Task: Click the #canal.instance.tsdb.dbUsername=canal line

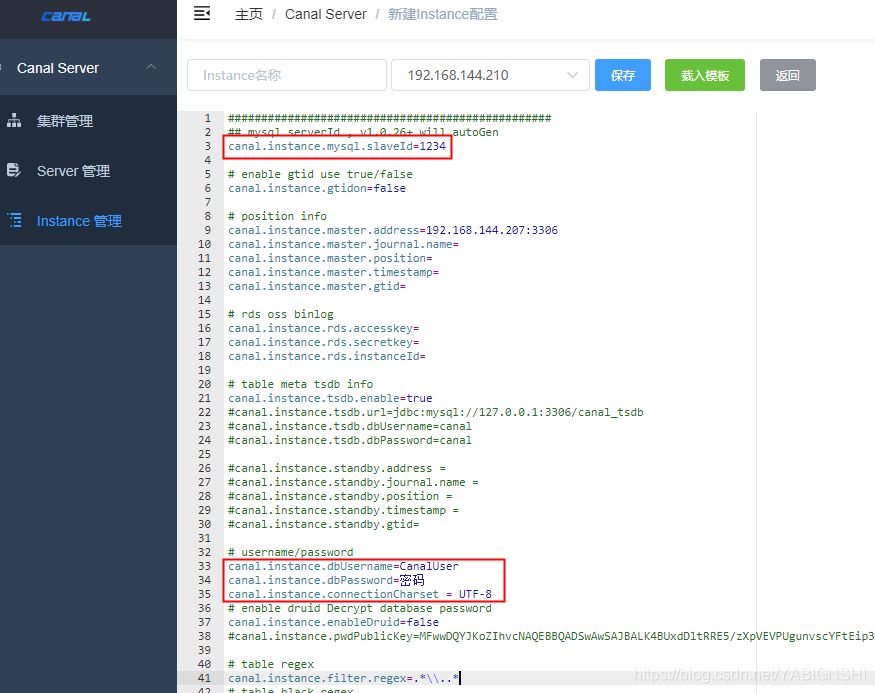Action: (x=349, y=426)
